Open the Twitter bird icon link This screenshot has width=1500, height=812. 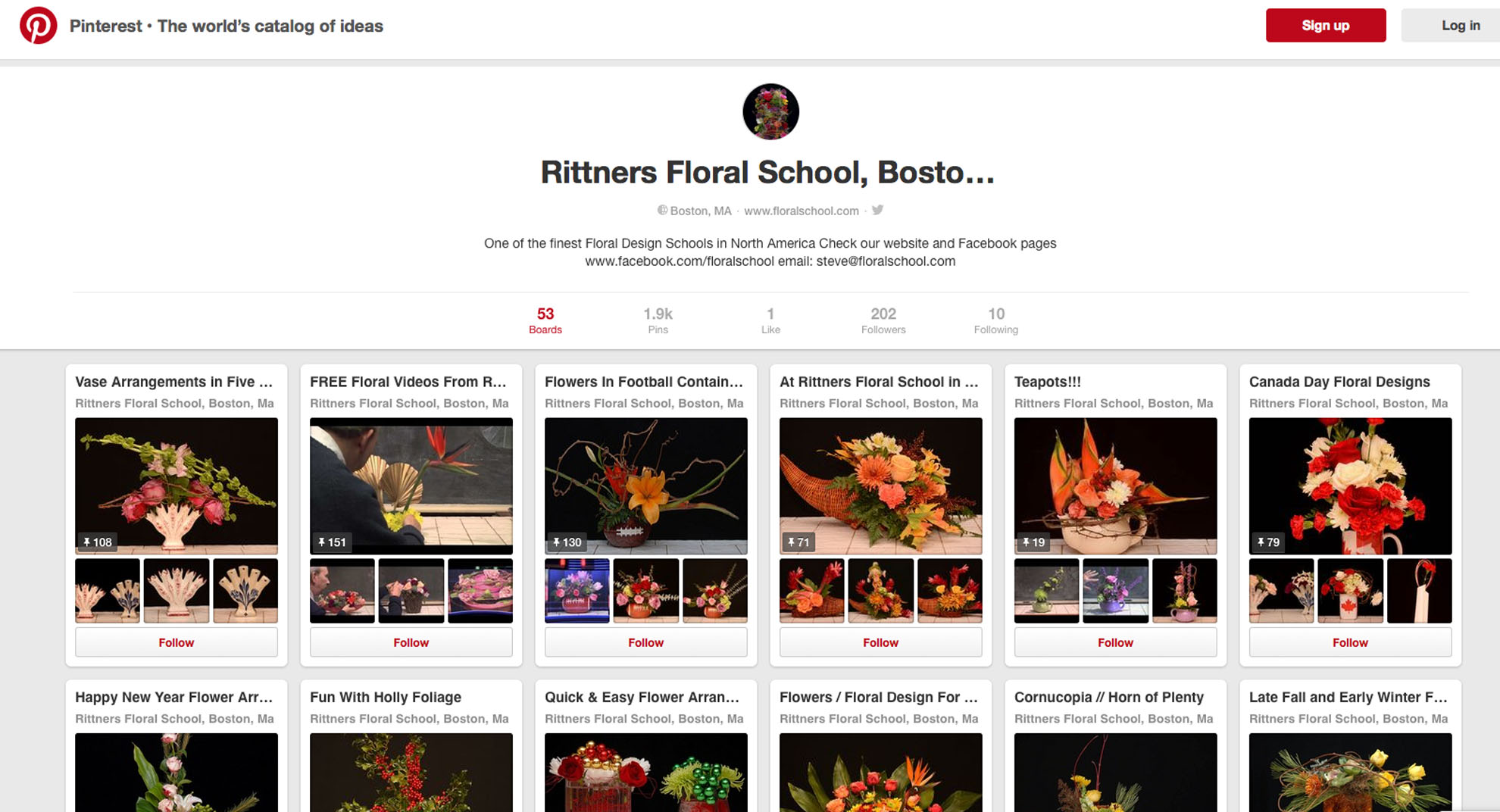point(877,210)
